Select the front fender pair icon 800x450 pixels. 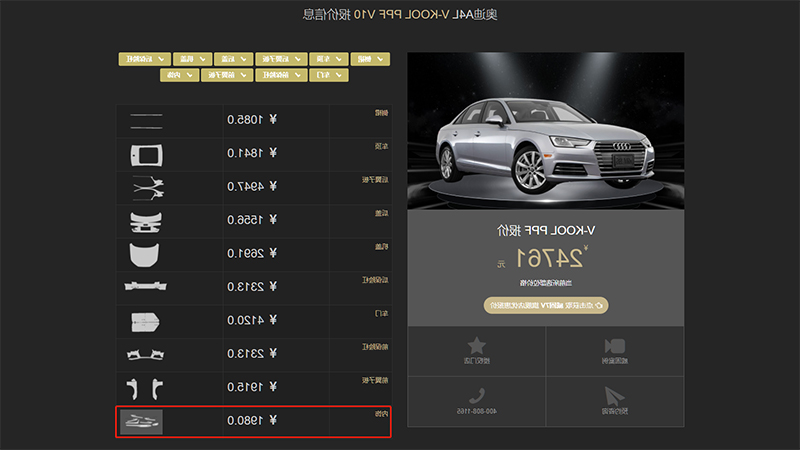point(144,389)
